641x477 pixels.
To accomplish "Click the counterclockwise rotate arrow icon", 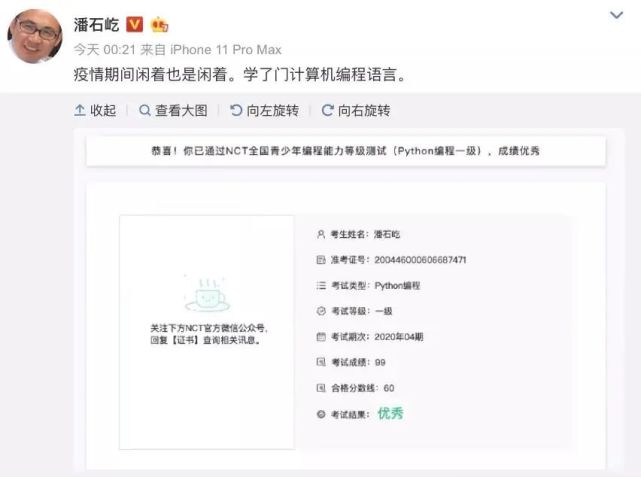I will coord(236,110).
